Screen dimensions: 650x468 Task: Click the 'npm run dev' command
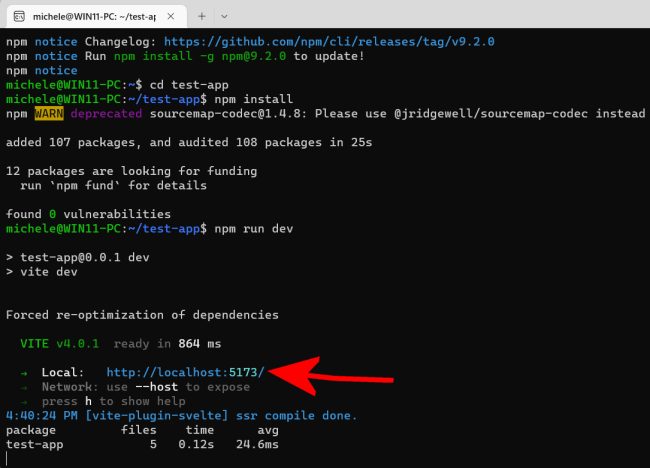coord(254,228)
